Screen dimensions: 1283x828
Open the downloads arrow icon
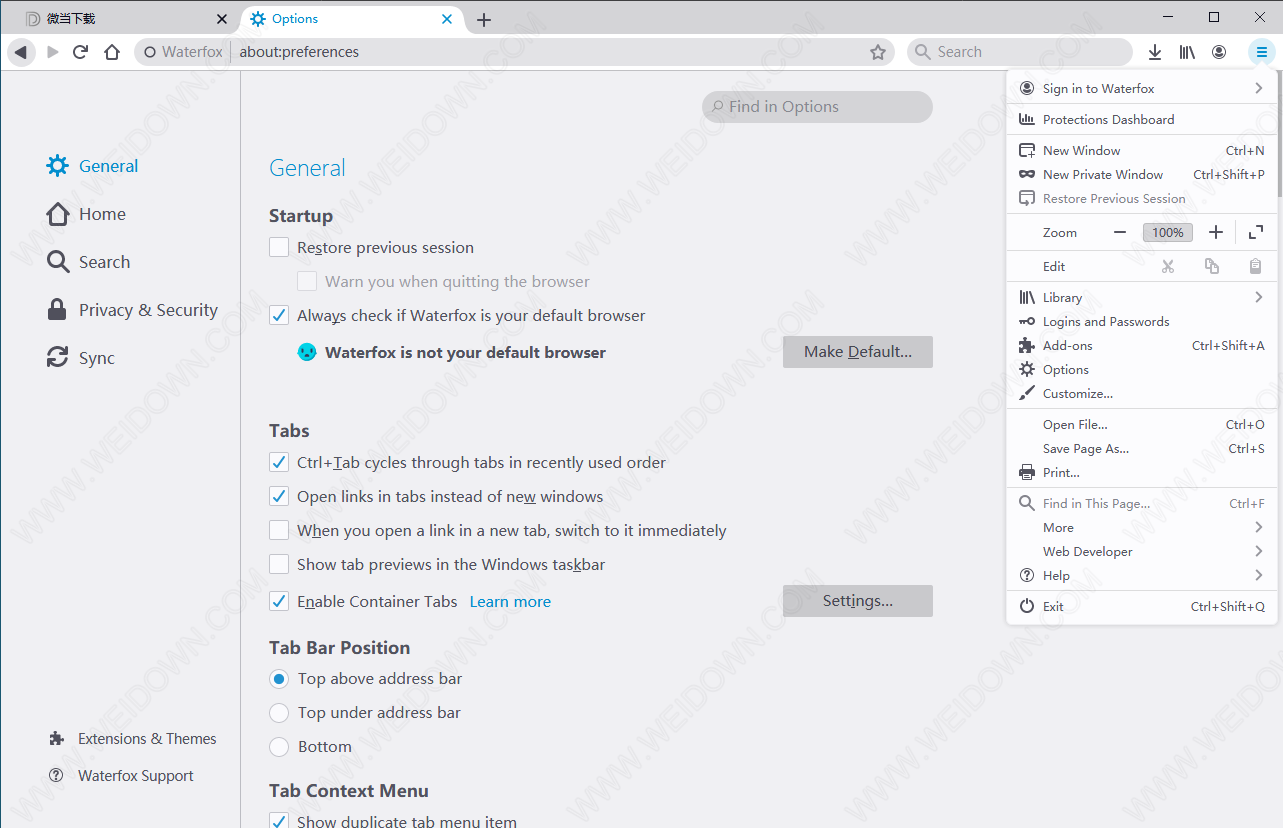click(1155, 52)
